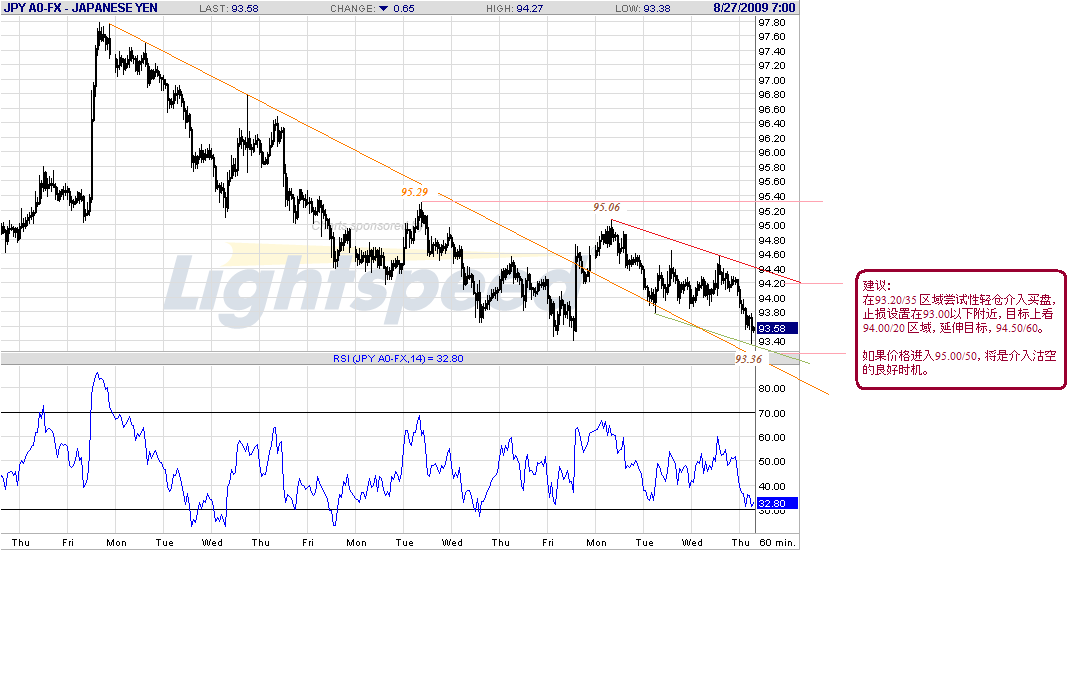Click the 95.00 price axis label

click(x=772, y=226)
